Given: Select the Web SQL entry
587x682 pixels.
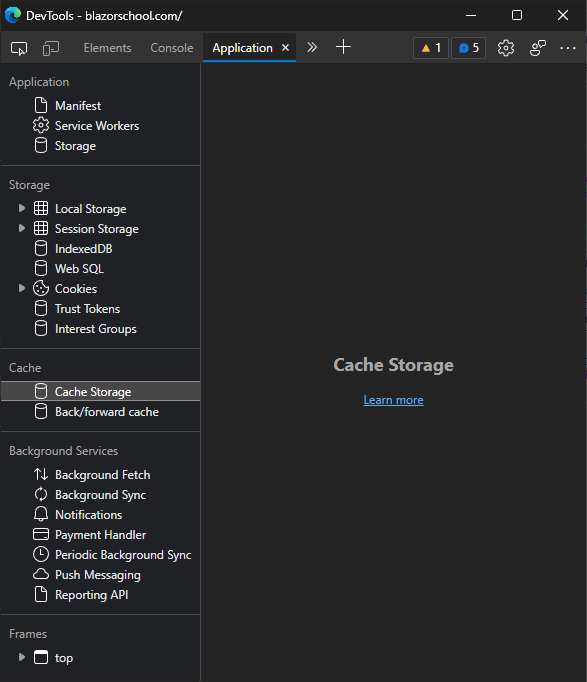Looking at the screenshot, I should pos(79,269).
